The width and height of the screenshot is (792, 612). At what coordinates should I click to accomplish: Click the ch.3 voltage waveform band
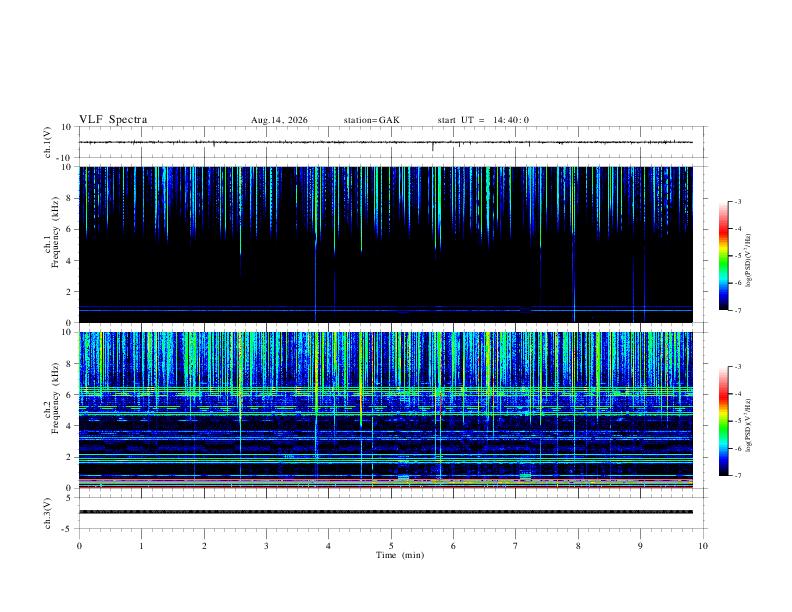(x=385, y=512)
